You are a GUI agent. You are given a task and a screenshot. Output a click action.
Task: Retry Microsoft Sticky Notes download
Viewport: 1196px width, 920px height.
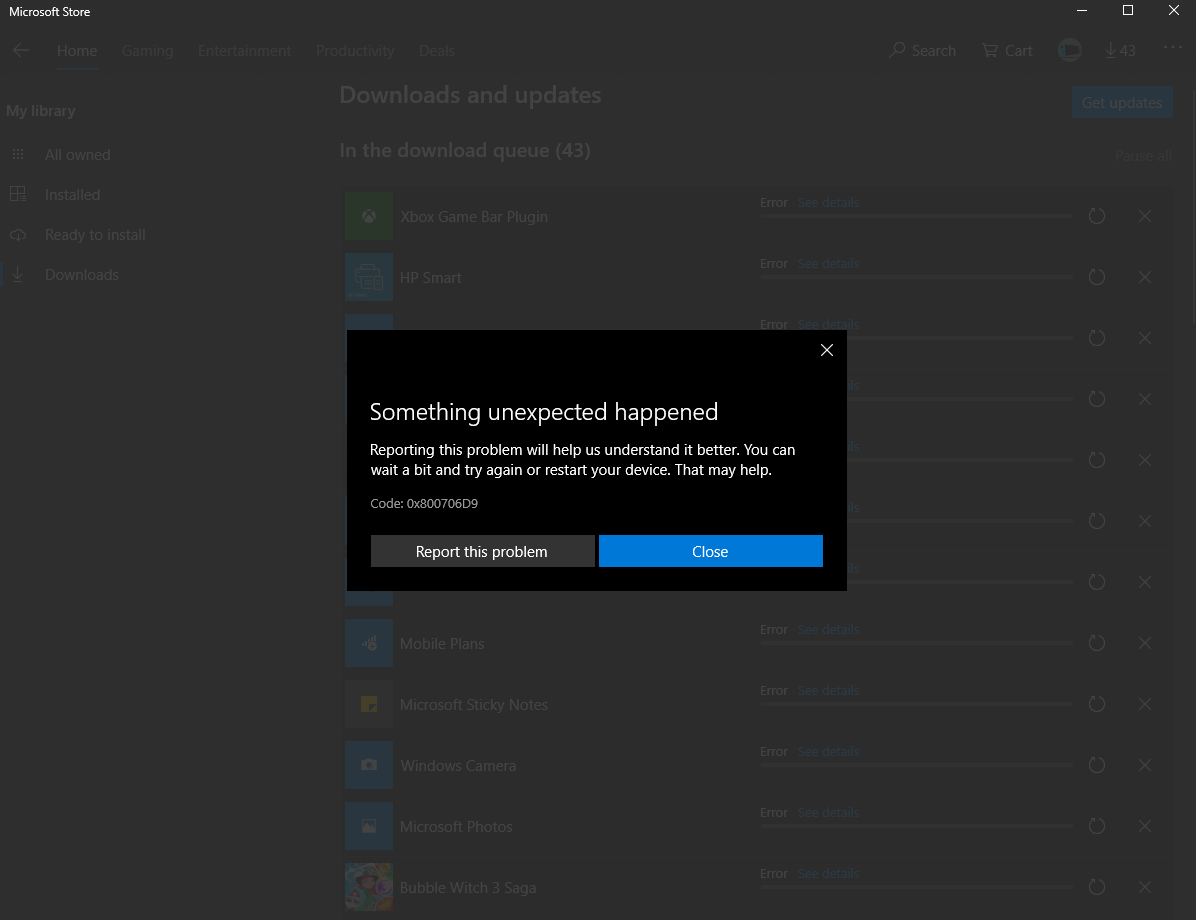(1097, 704)
